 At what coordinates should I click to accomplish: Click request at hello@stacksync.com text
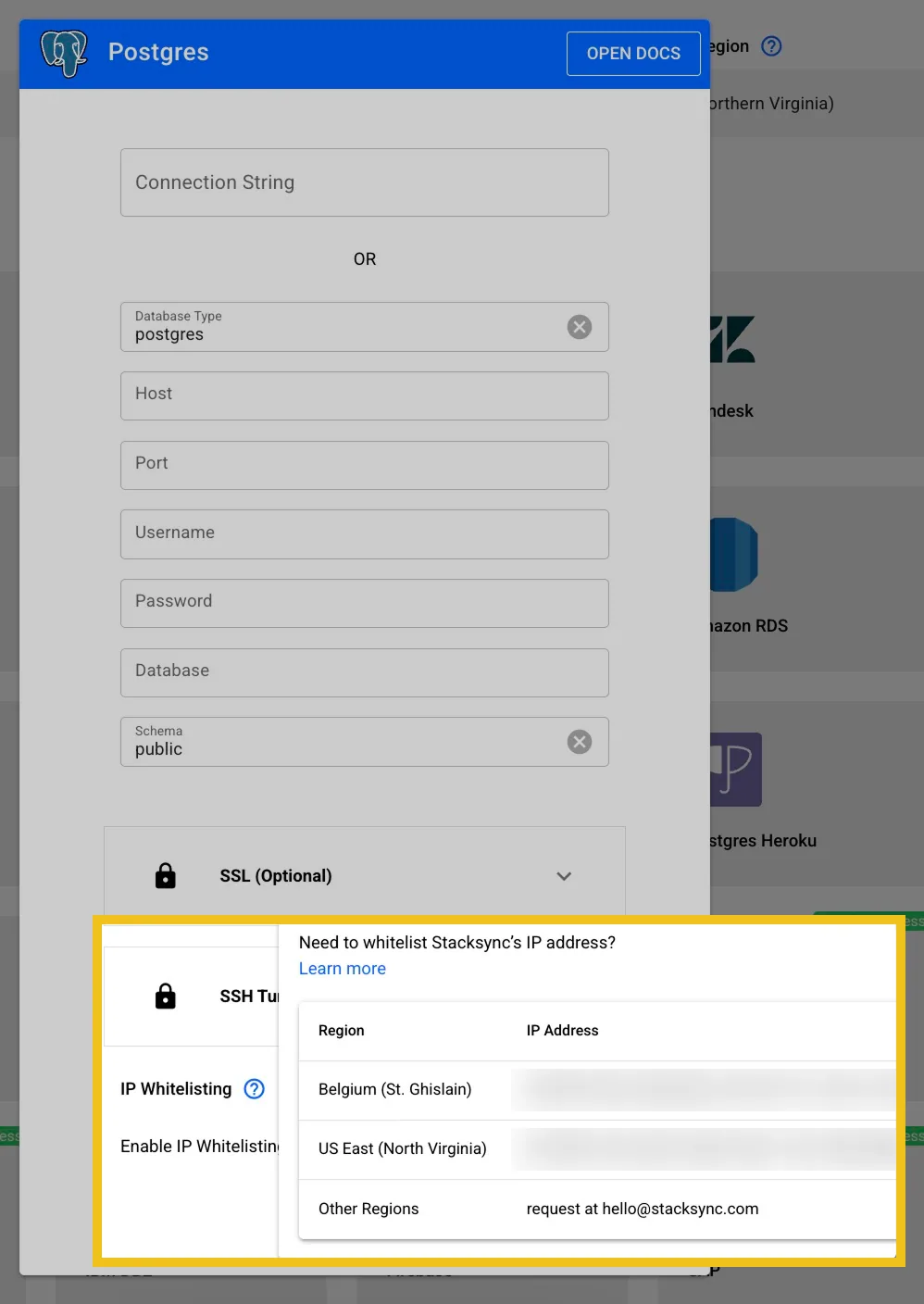(643, 1209)
